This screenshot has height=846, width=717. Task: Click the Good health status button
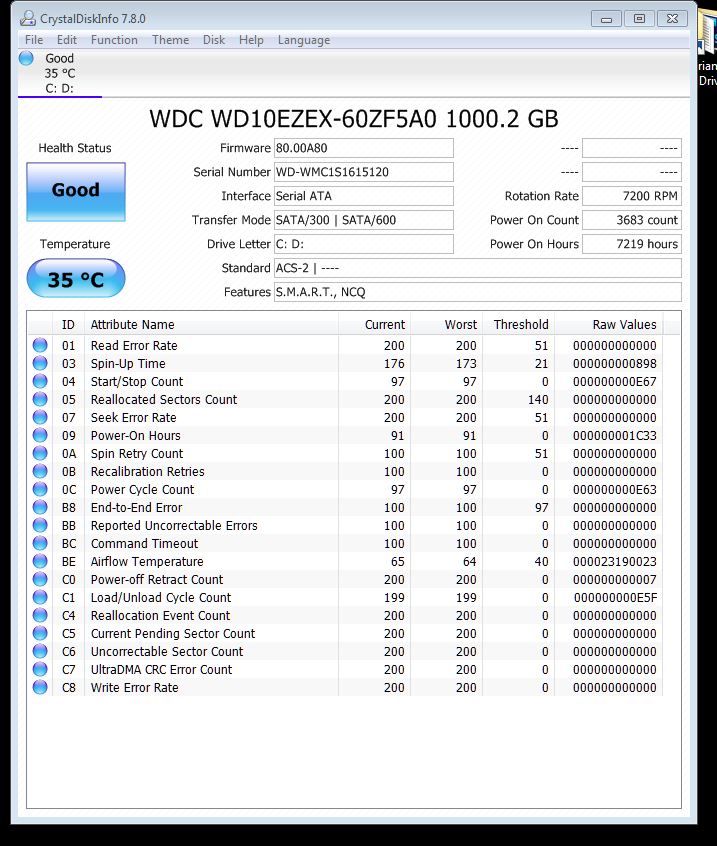tap(76, 192)
